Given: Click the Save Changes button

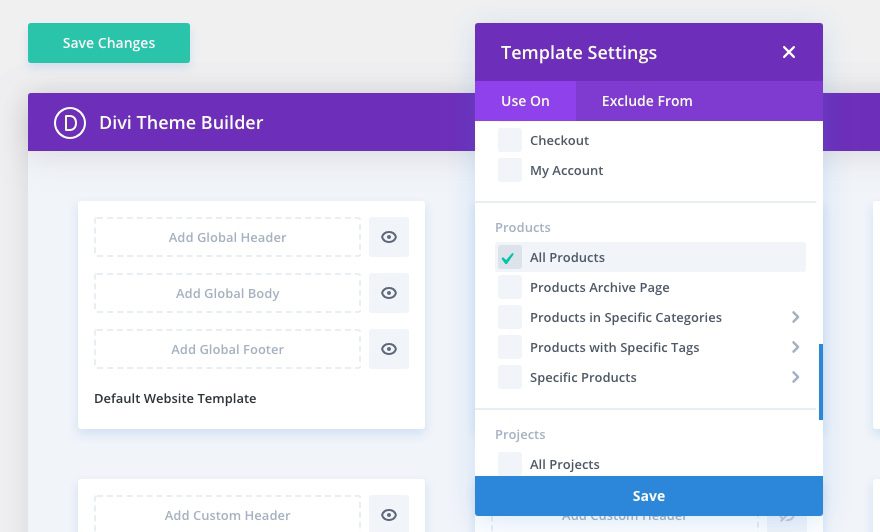Looking at the screenshot, I should click(109, 43).
